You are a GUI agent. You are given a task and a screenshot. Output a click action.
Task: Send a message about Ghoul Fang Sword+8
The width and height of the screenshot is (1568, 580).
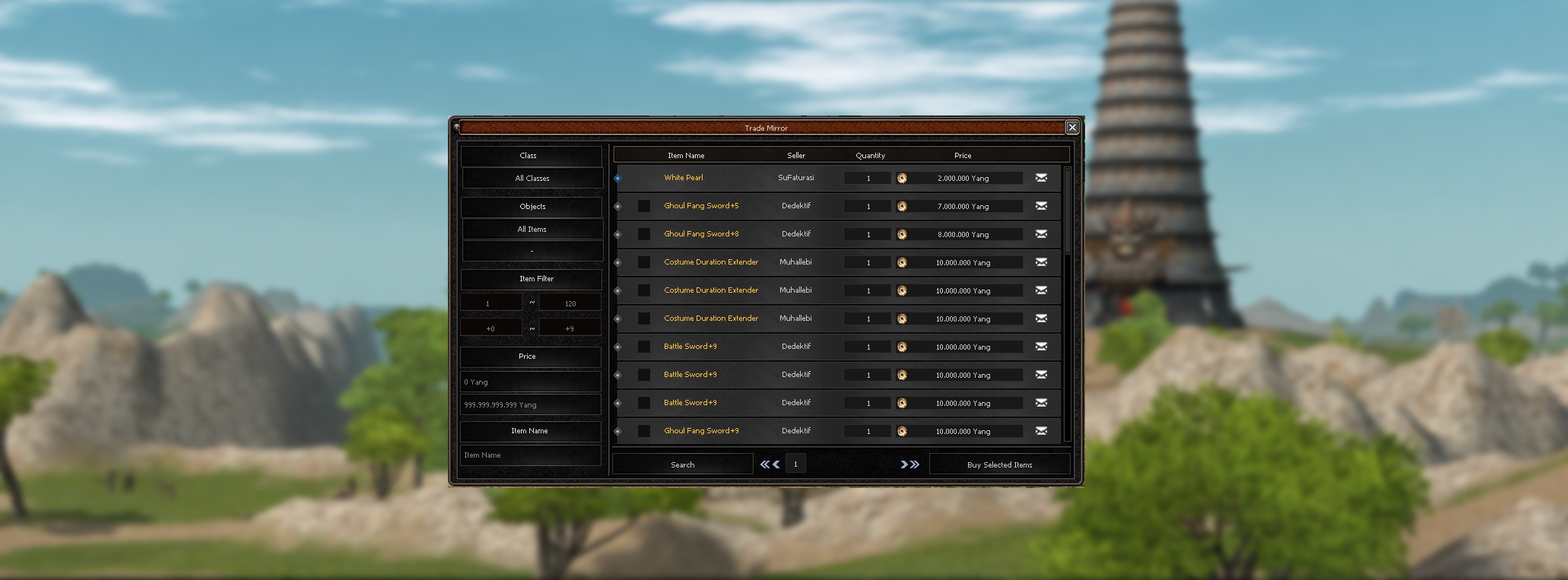pos(1041,234)
